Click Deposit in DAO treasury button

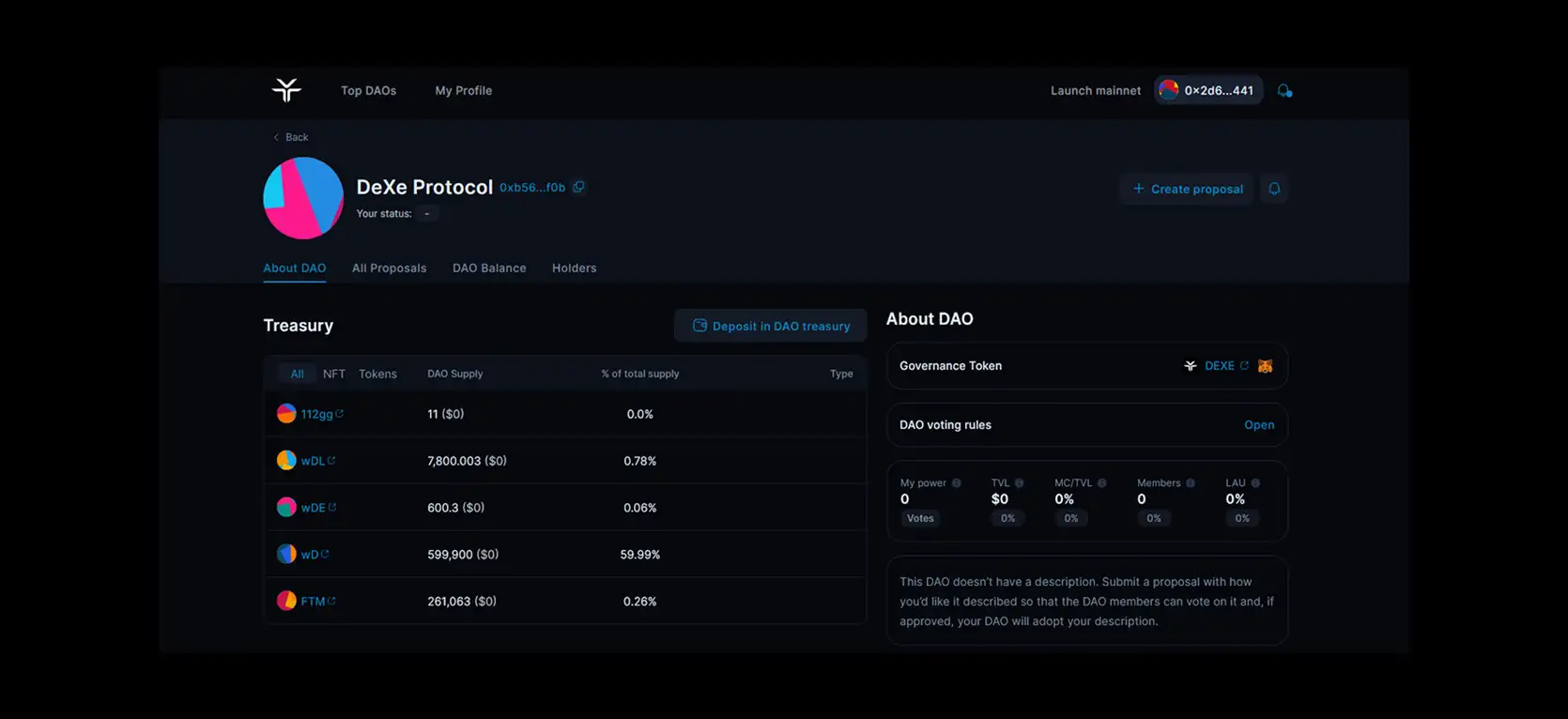tap(771, 326)
